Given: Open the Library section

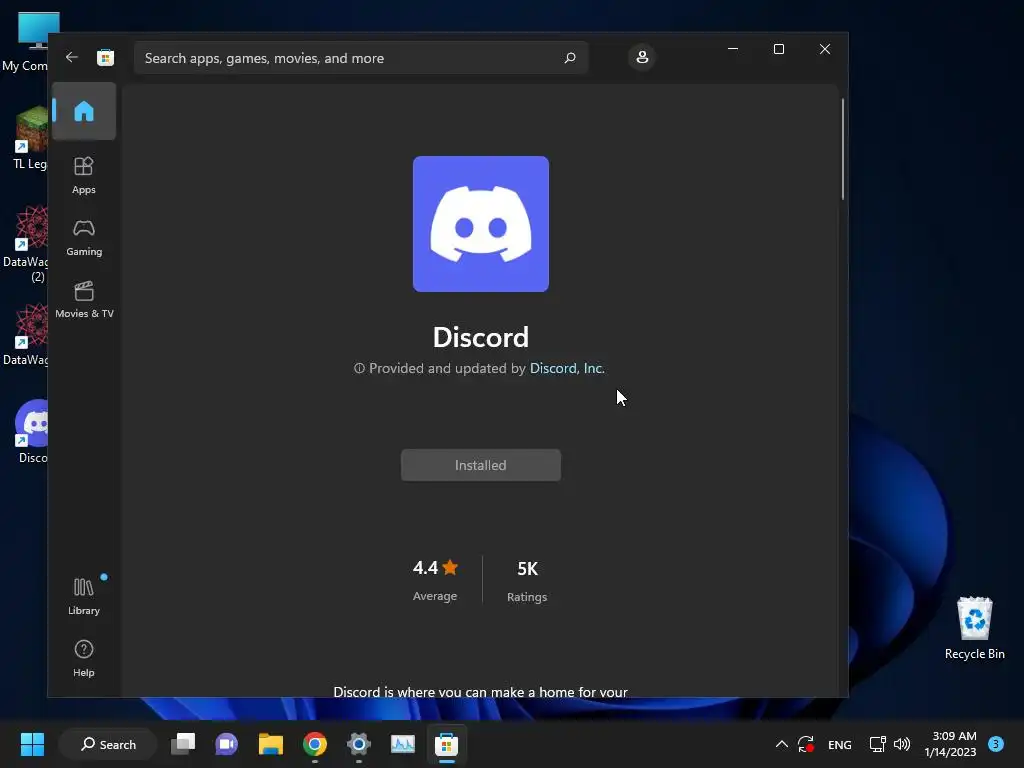Looking at the screenshot, I should pyautogui.click(x=84, y=596).
